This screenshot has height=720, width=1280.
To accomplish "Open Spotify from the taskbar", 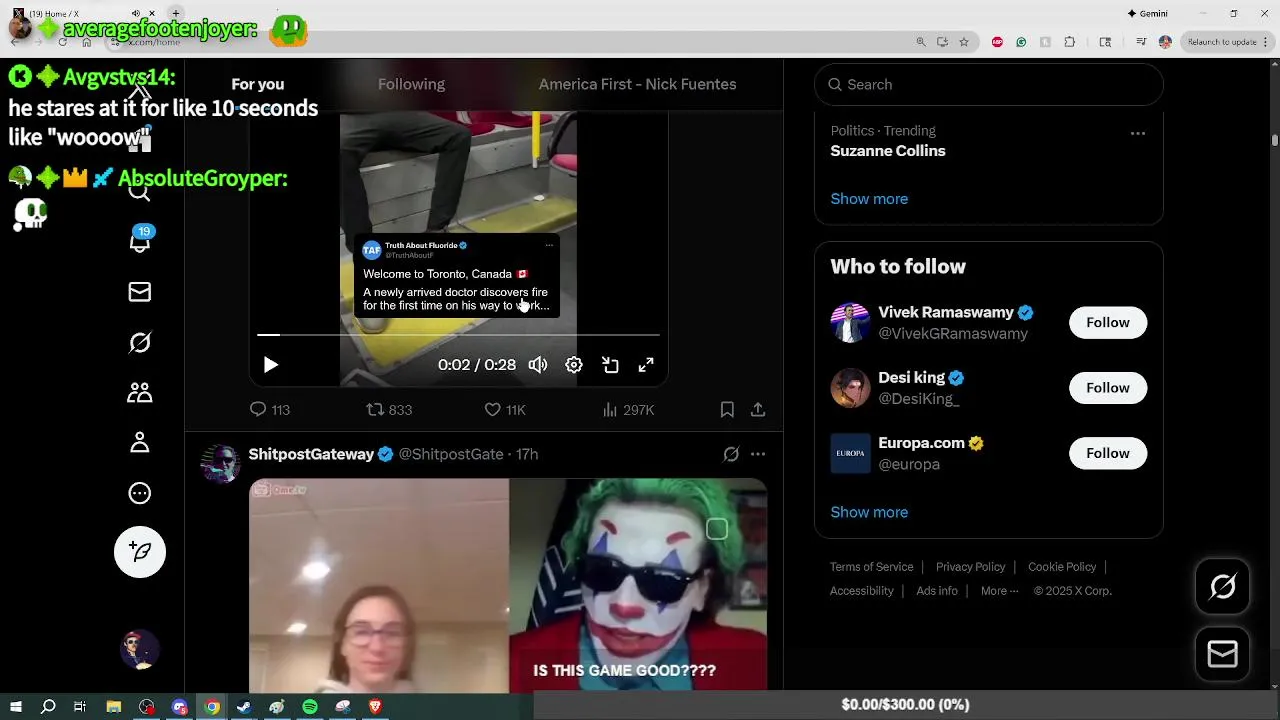I will coord(310,707).
